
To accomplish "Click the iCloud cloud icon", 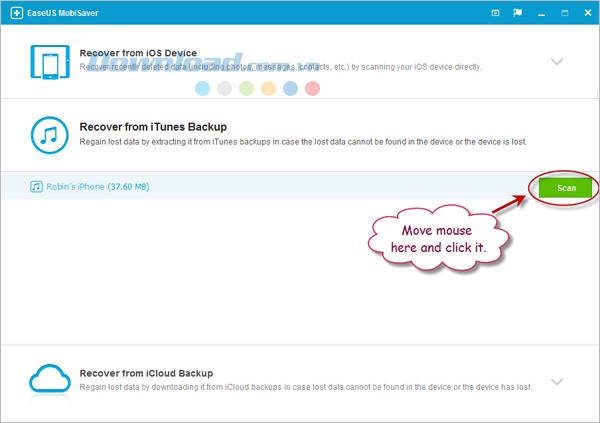I will point(46,381).
